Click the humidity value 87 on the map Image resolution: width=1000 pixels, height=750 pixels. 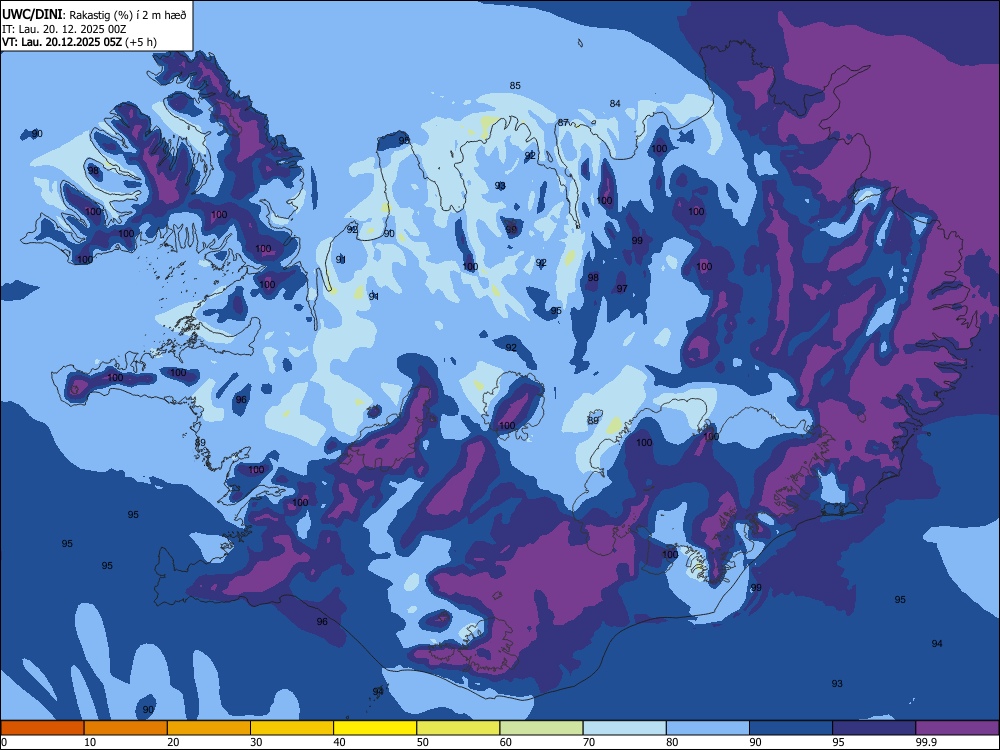[563, 122]
